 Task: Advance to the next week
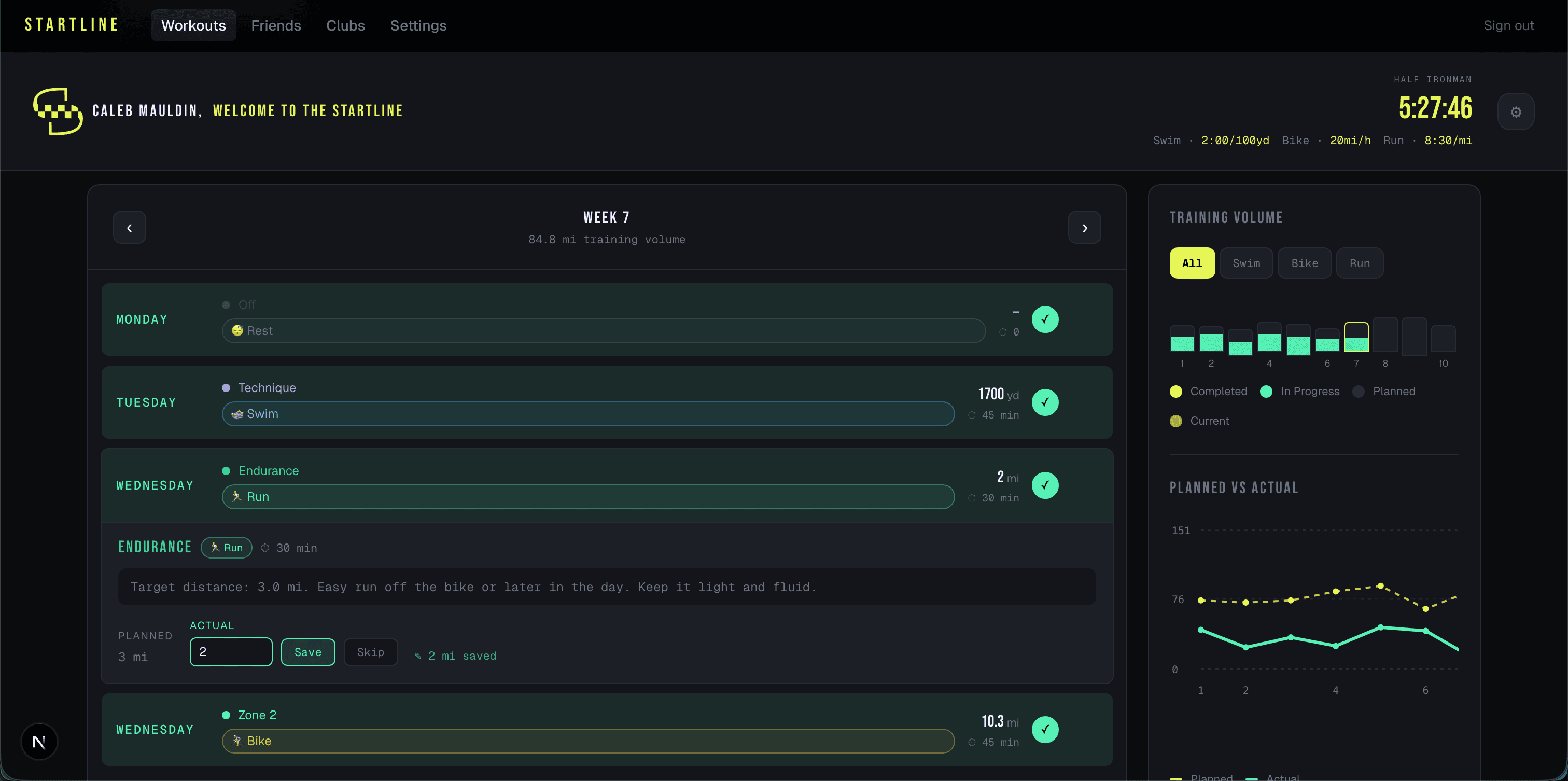1085,228
